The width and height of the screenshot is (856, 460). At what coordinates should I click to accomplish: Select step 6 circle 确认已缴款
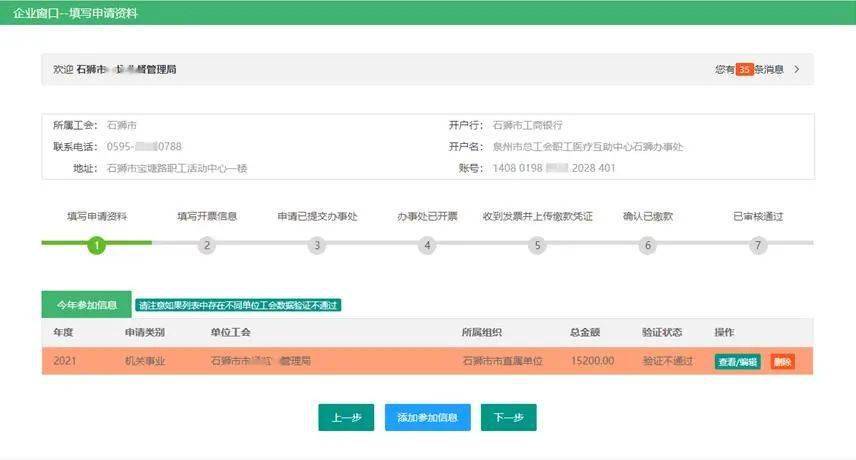(x=647, y=245)
